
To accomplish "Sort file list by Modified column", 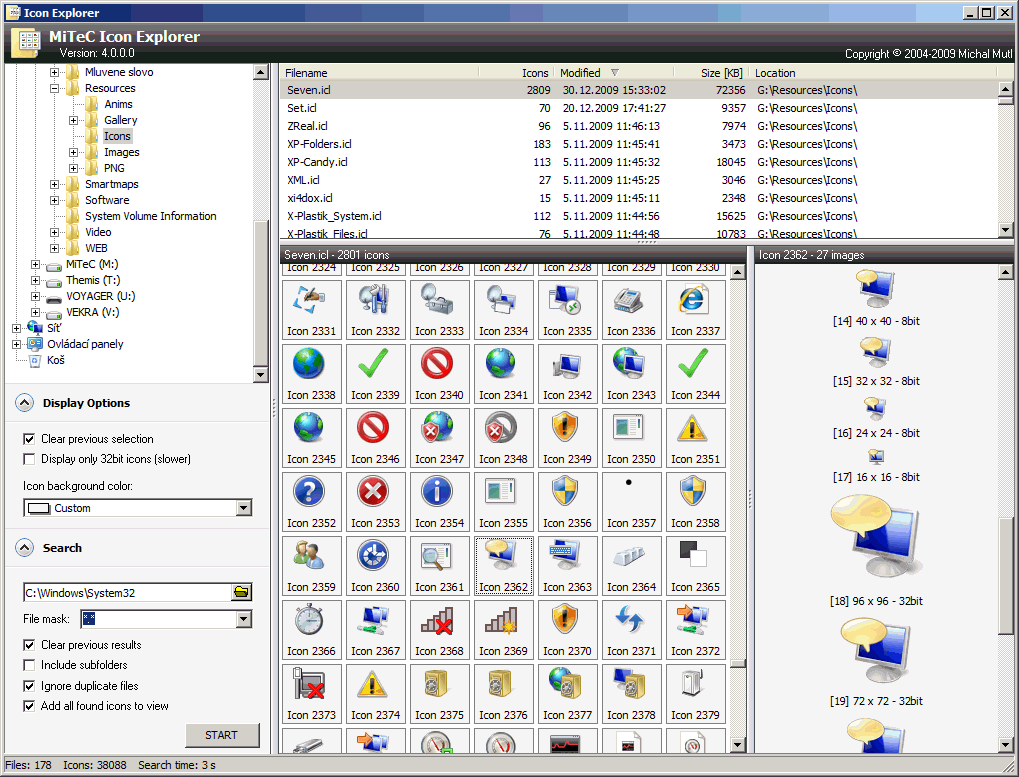I will pyautogui.click(x=581, y=73).
